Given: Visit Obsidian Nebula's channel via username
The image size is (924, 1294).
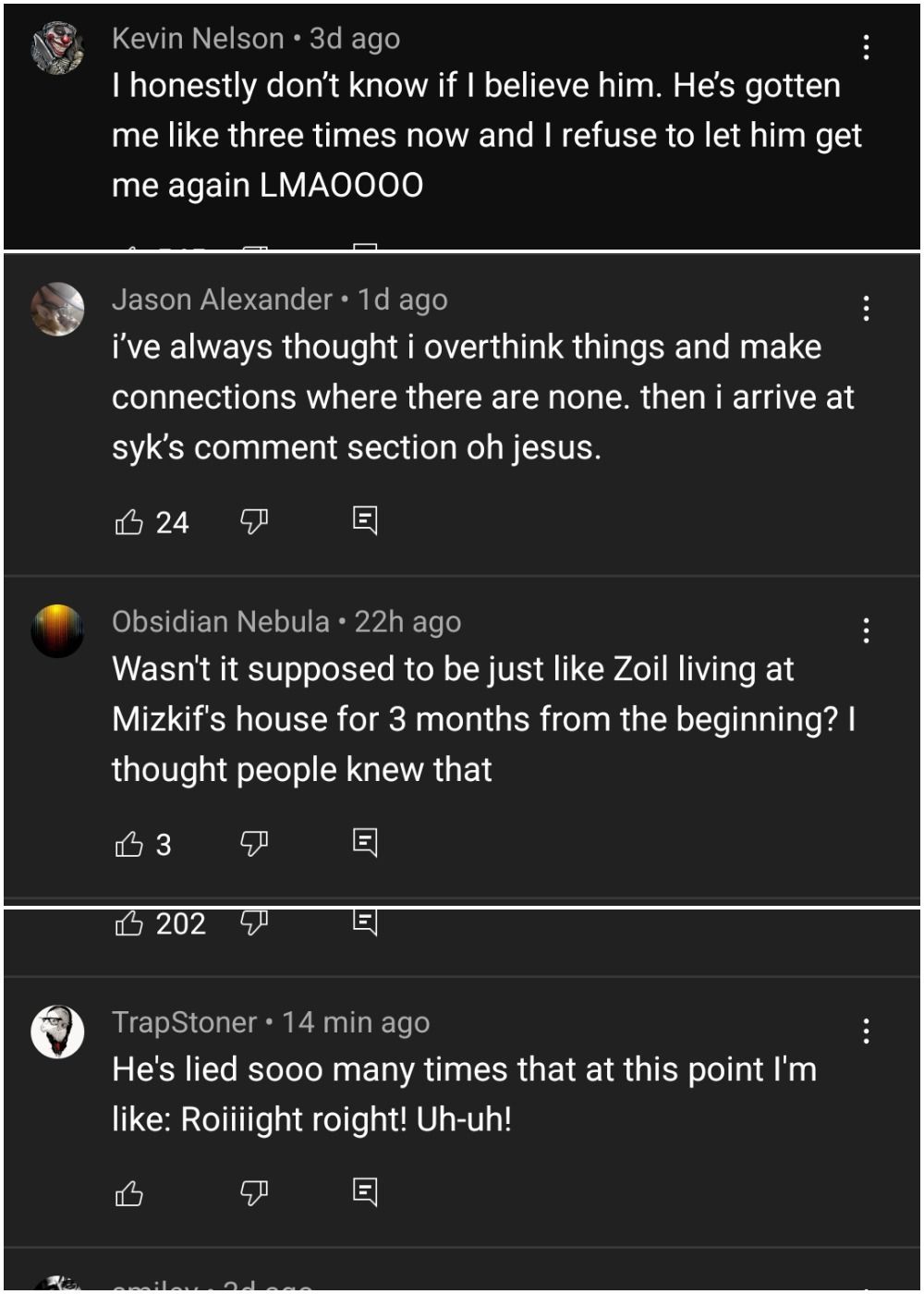Looking at the screenshot, I should tap(221, 622).
